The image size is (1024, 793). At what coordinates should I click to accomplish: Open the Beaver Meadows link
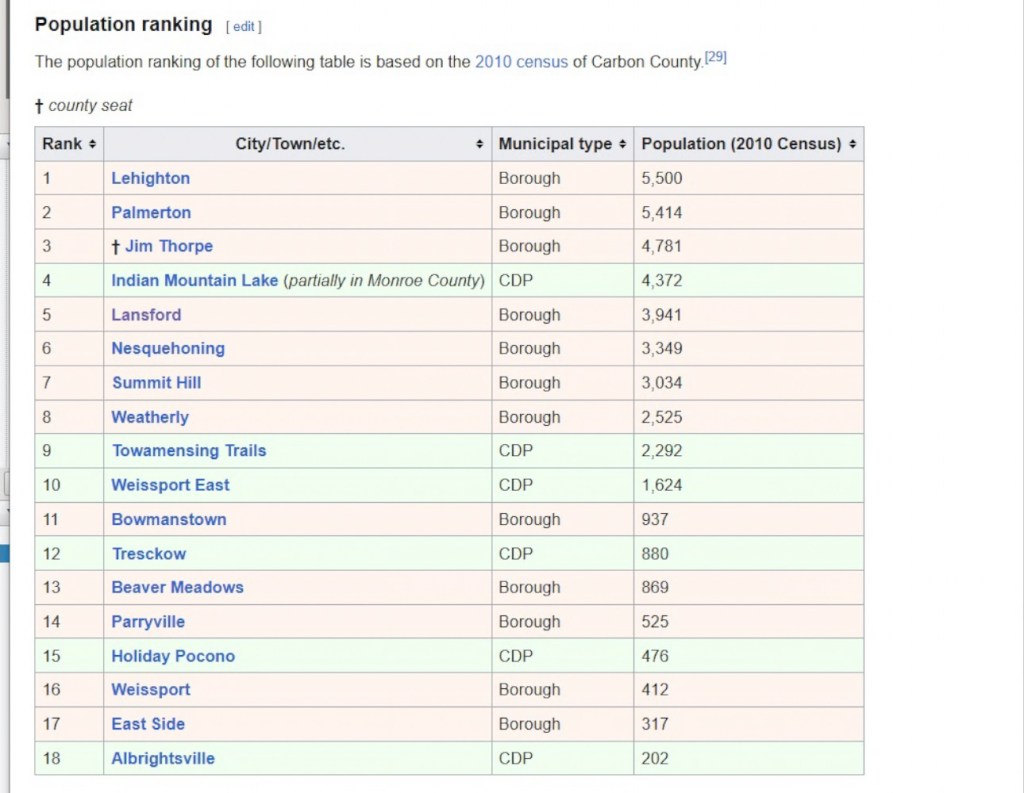[x=177, y=587]
